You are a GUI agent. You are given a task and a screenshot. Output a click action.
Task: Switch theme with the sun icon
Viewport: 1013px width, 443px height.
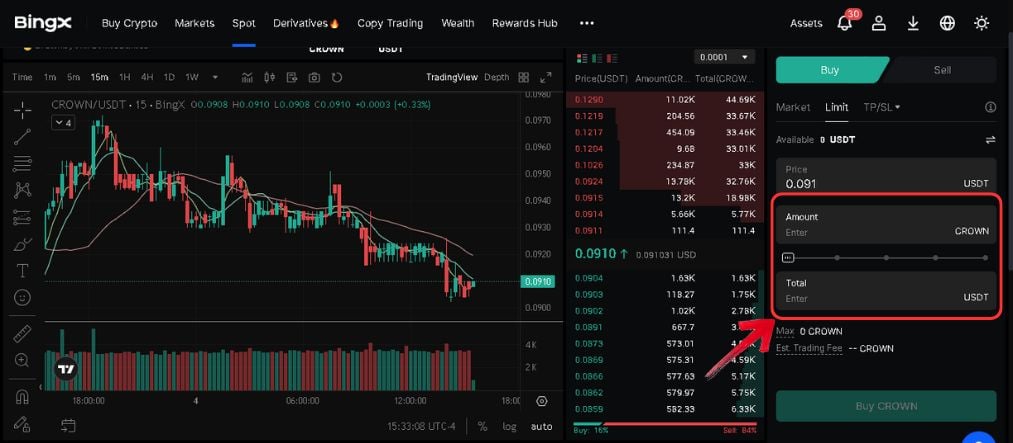pos(981,23)
